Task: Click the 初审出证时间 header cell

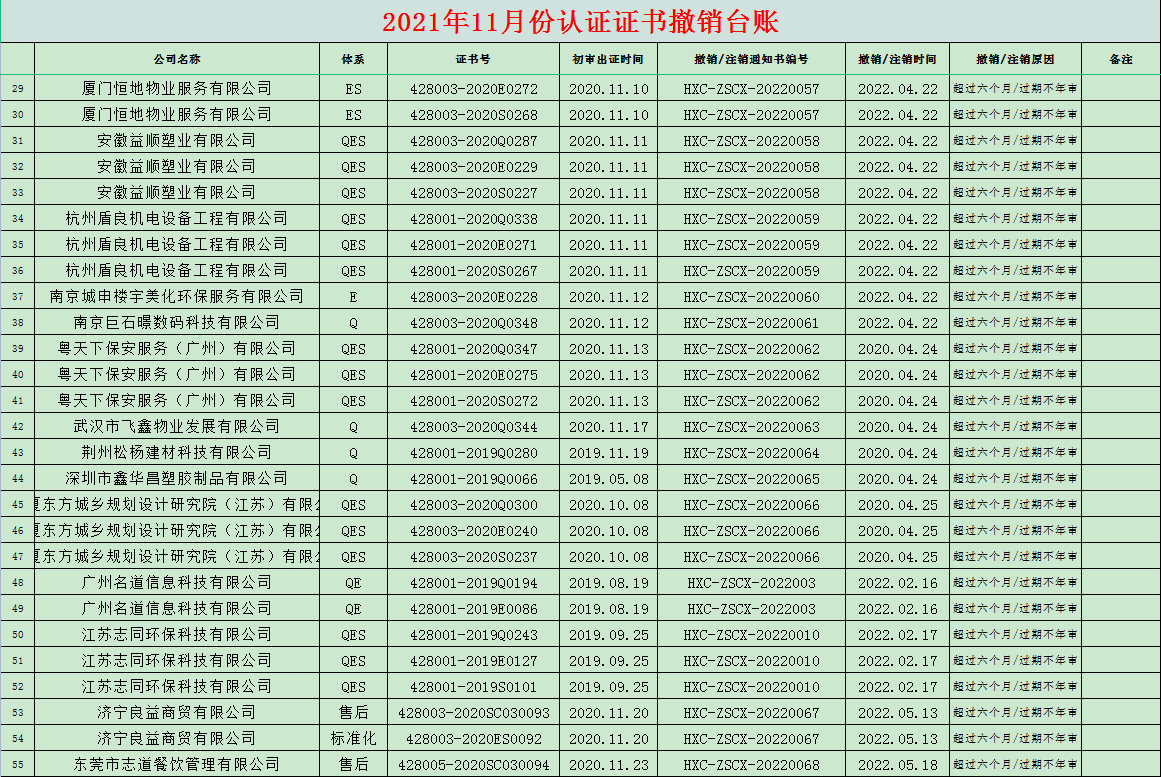Action: click(x=608, y=59)
